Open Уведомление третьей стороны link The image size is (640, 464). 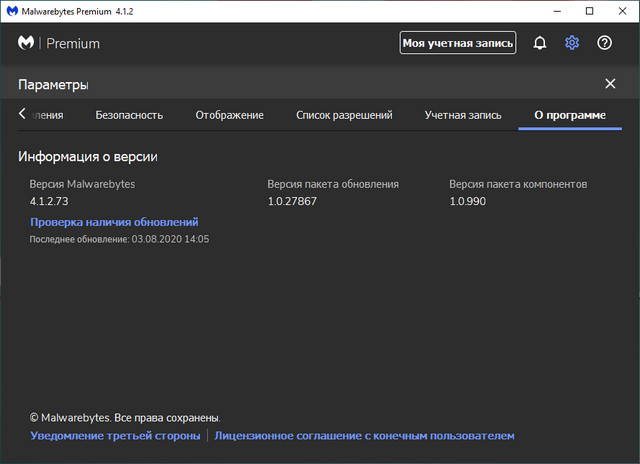(115, 436)
